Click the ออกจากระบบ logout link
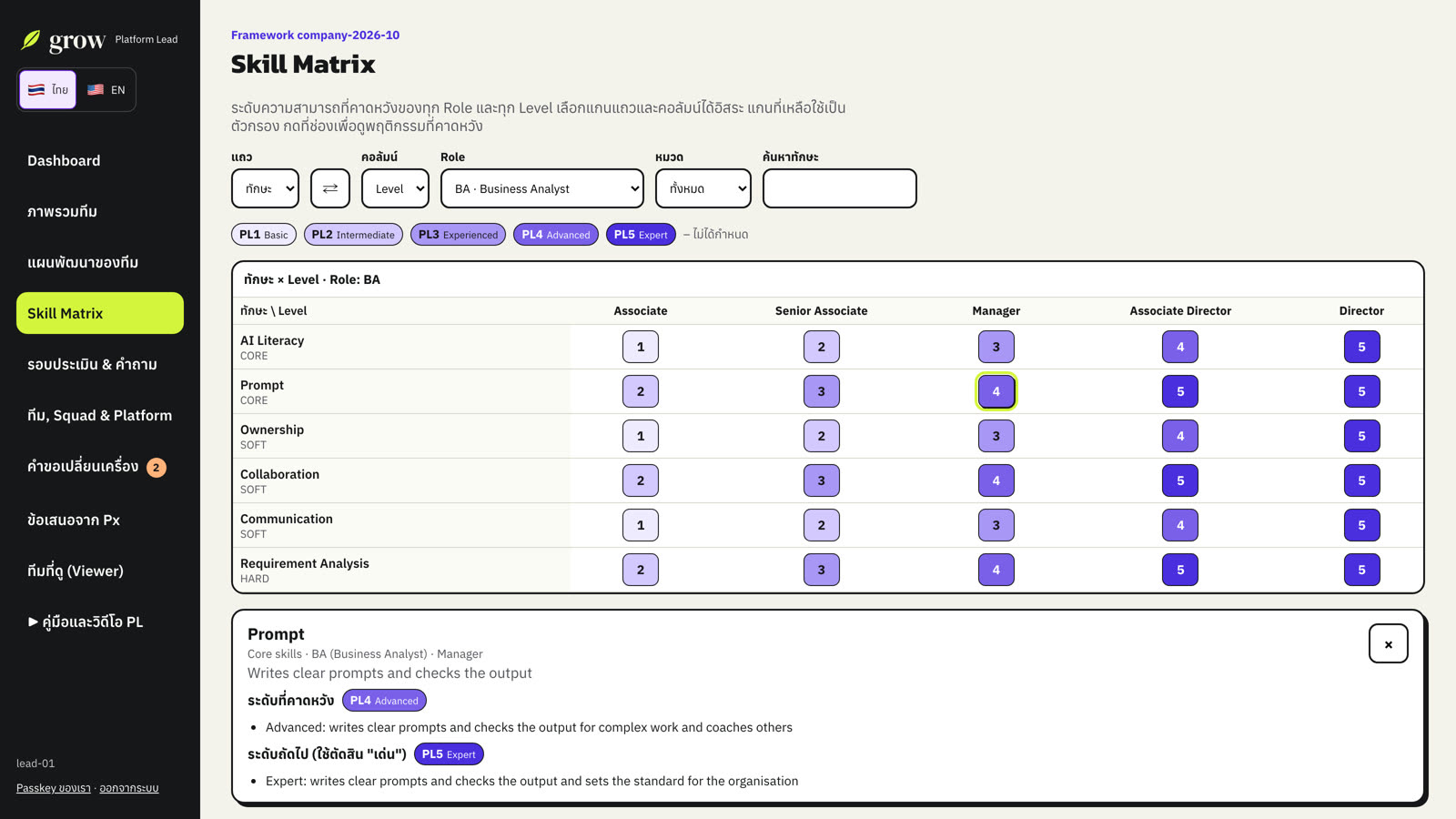Image resolution: width=1456 pixels, height=819 pixels. tap(129, 788)
